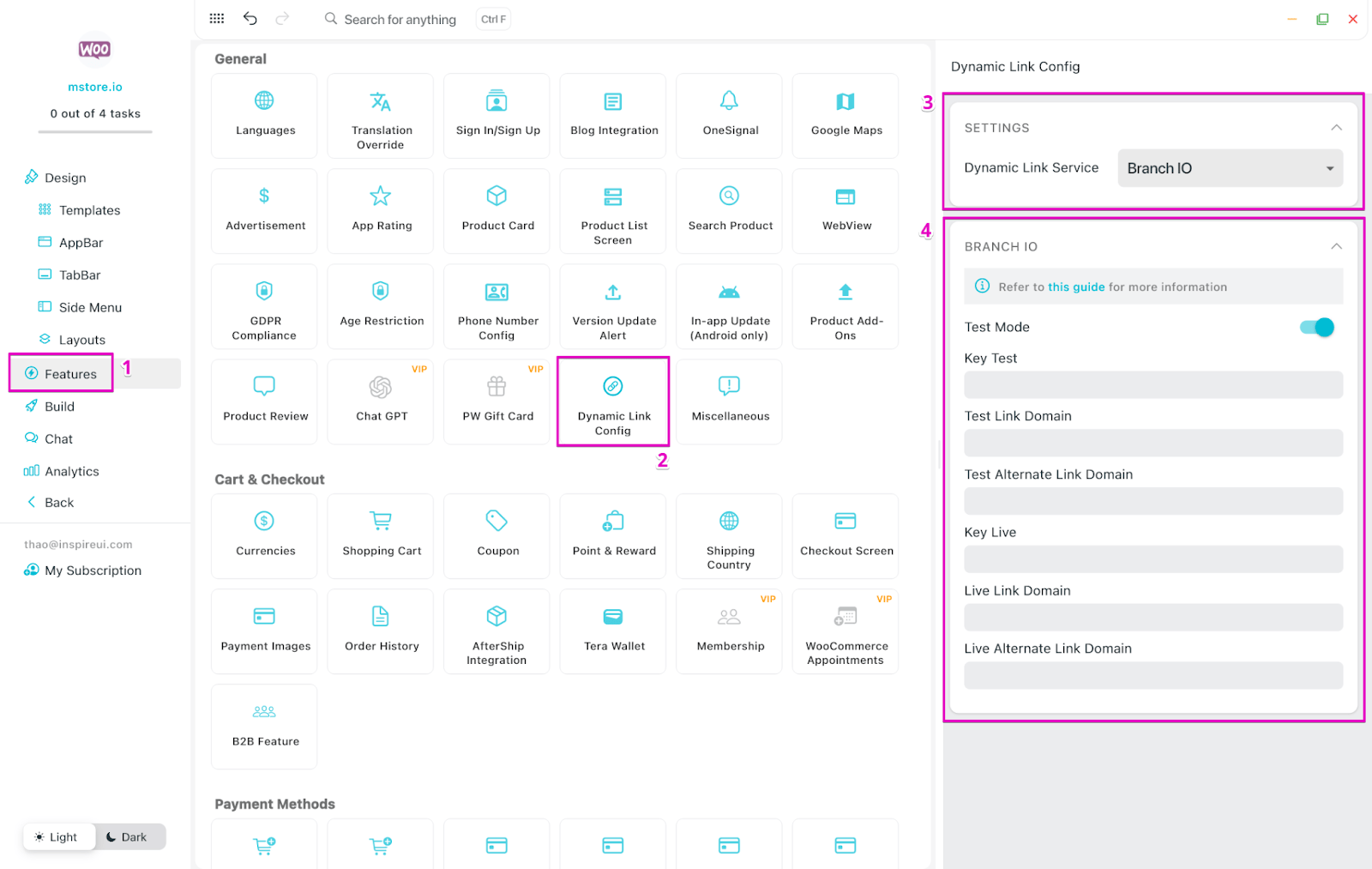Image resolution: width=1372 pixels, height=869 pixels.
Task: Go to Templates in the sidebar
Action: pos(89,210)
